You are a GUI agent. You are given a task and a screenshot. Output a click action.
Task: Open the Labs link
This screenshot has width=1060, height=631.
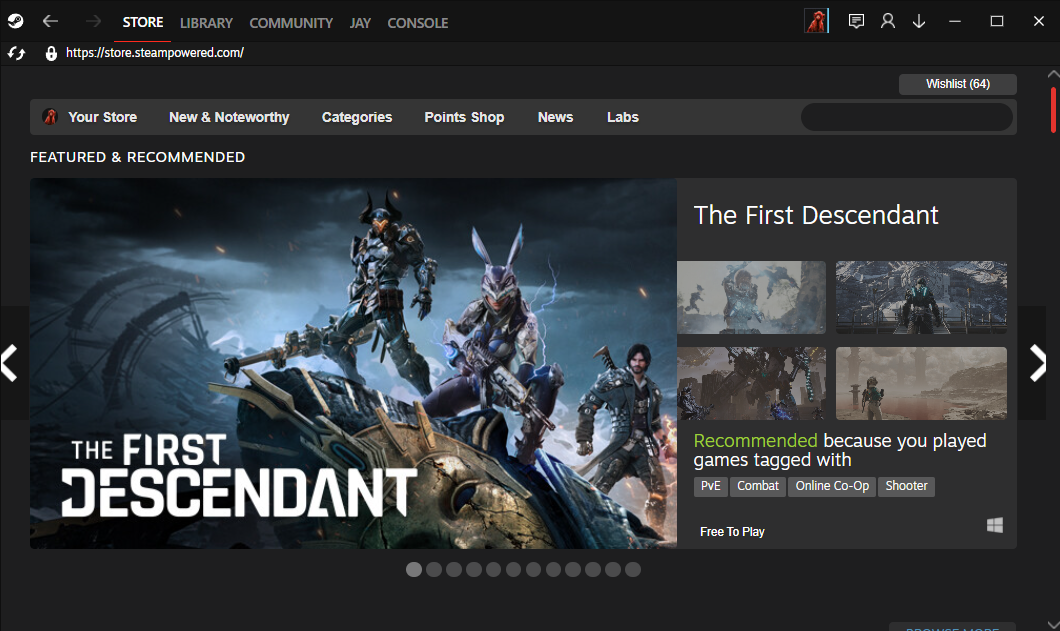click(x=623, y=117)
